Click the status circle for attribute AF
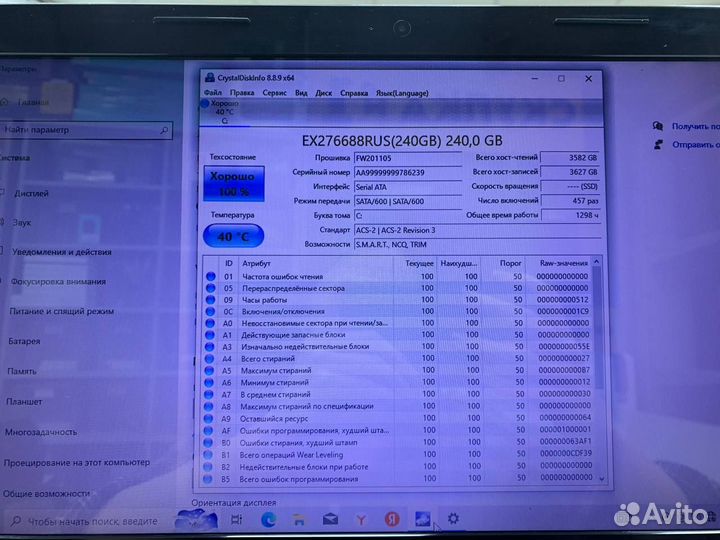Screen dimensions: 720x540 click(x=208, y=431)
